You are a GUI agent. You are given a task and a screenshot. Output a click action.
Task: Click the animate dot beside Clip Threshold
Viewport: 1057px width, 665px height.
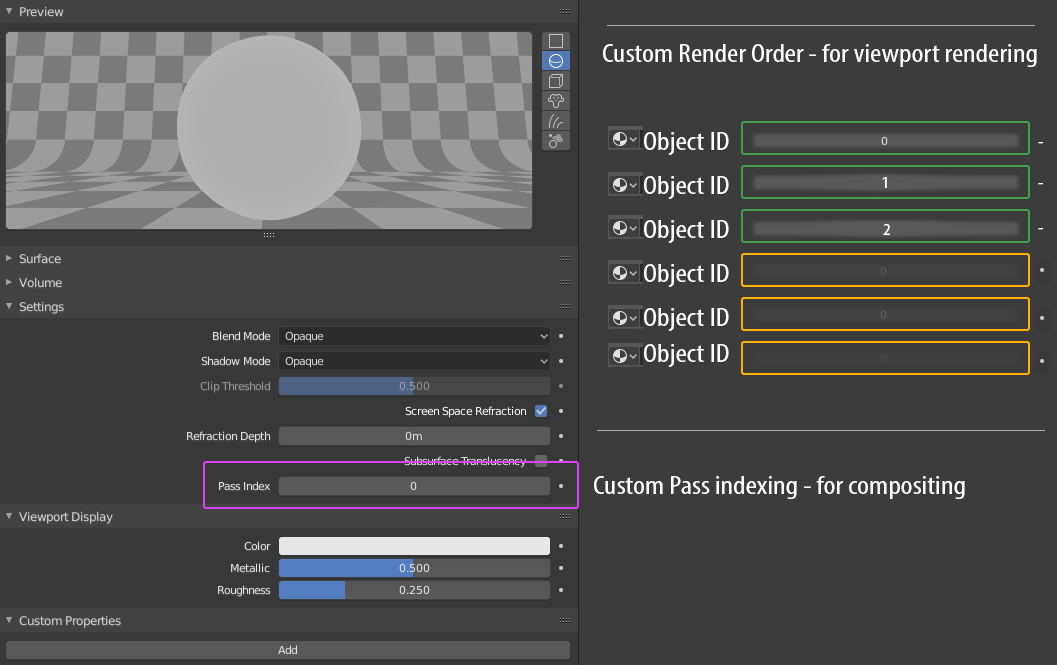(x=561, y=386)
